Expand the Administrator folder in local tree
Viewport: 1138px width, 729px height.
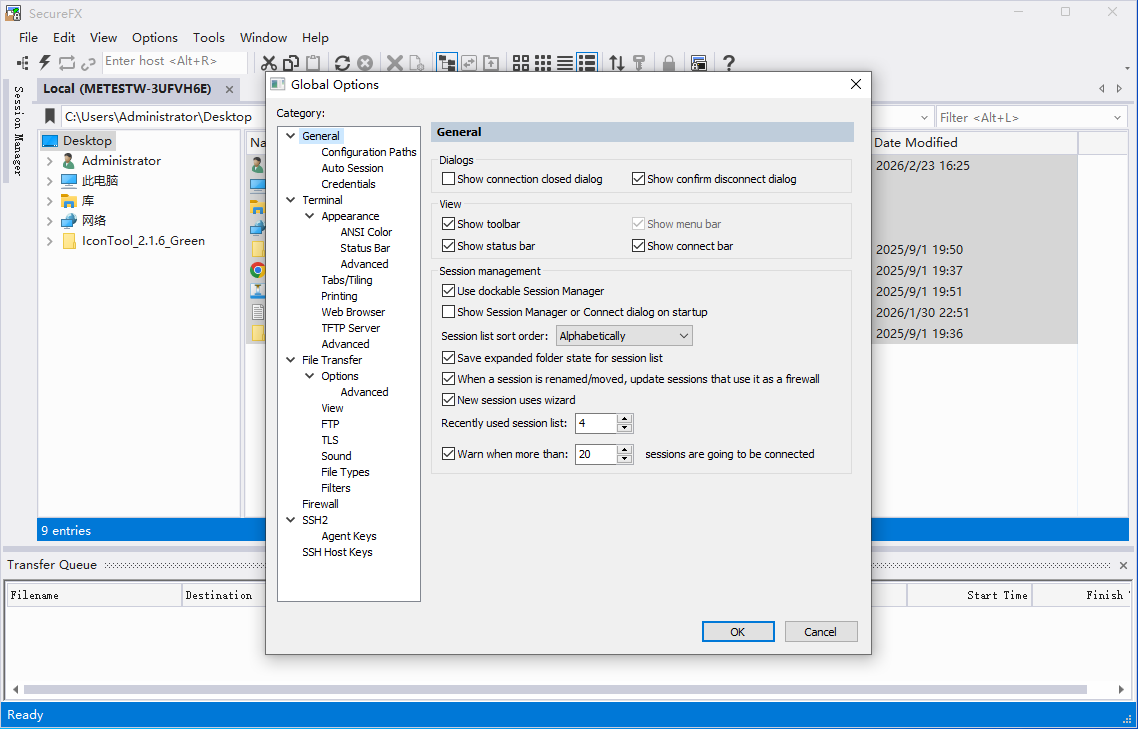pyautogui.click(x=49, y=161)
